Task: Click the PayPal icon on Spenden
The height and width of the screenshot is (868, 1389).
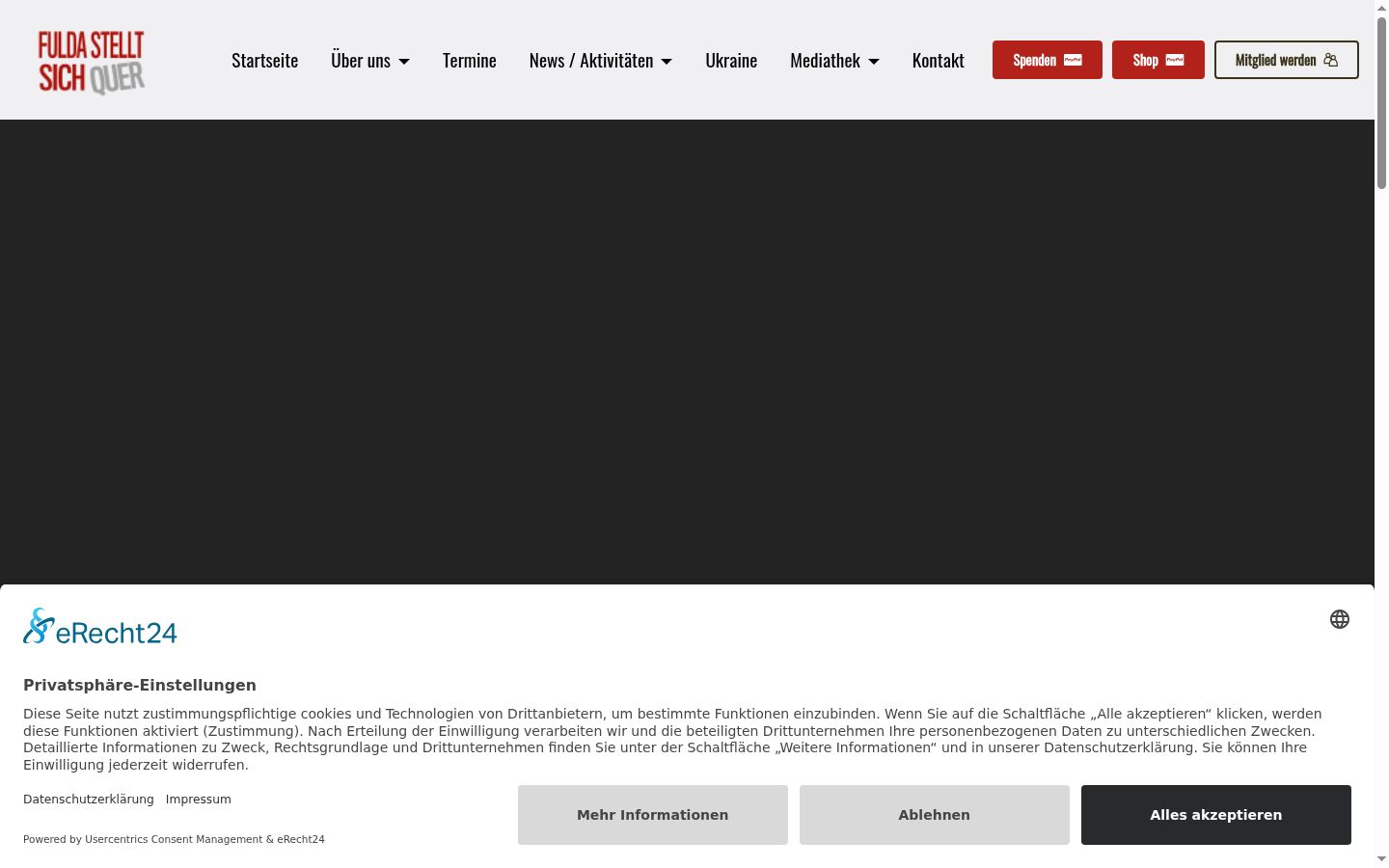Action: click(1073, 60)
